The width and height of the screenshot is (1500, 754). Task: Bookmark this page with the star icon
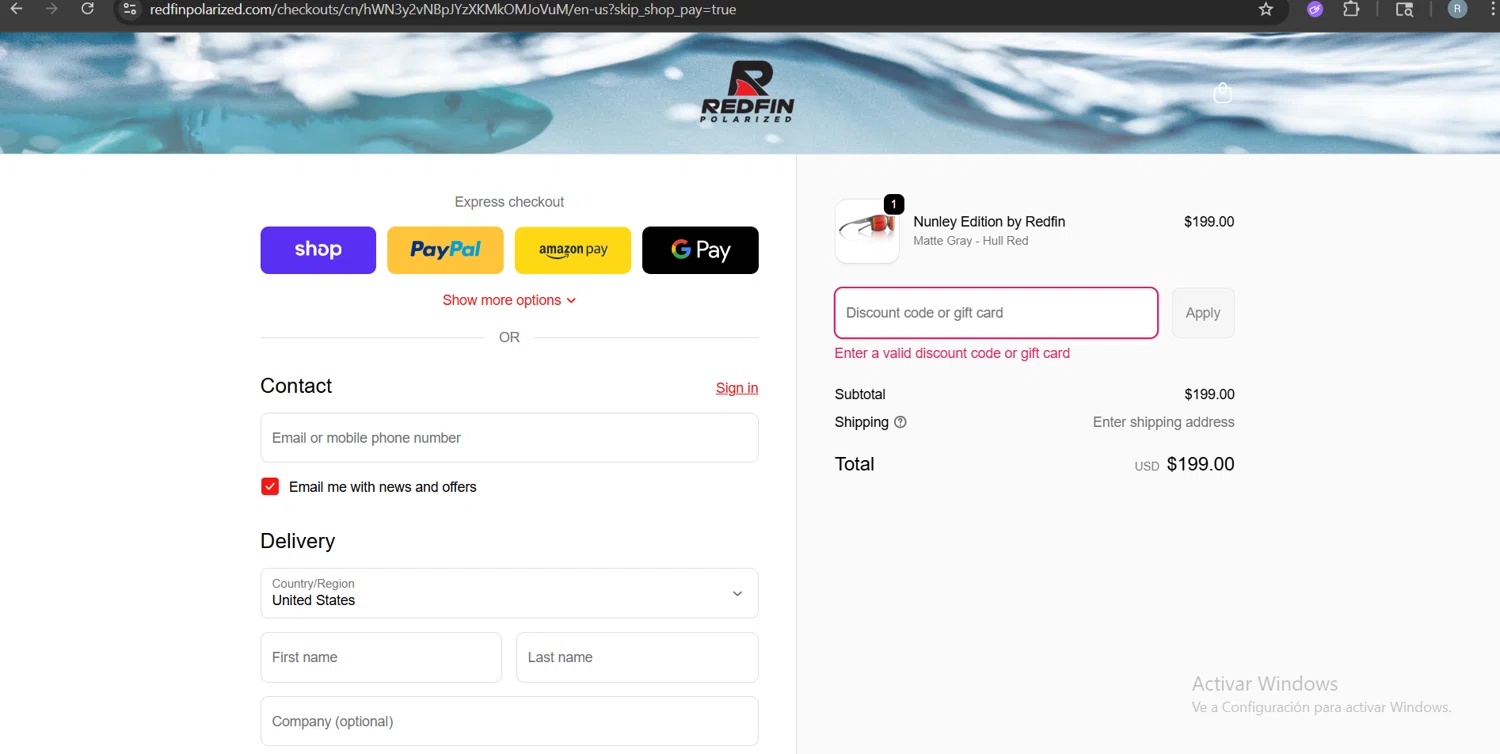pos(1266,9)
